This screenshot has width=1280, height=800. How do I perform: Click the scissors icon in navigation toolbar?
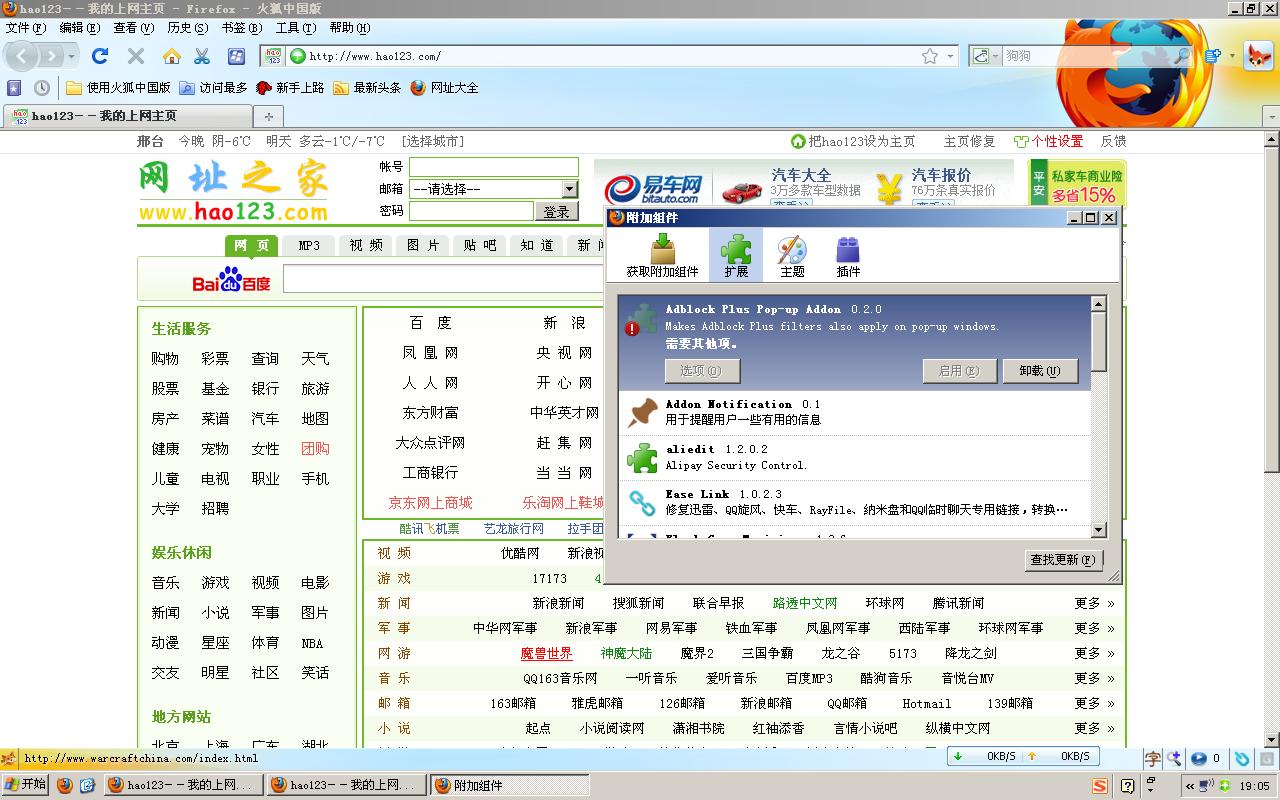coord(202,56)
